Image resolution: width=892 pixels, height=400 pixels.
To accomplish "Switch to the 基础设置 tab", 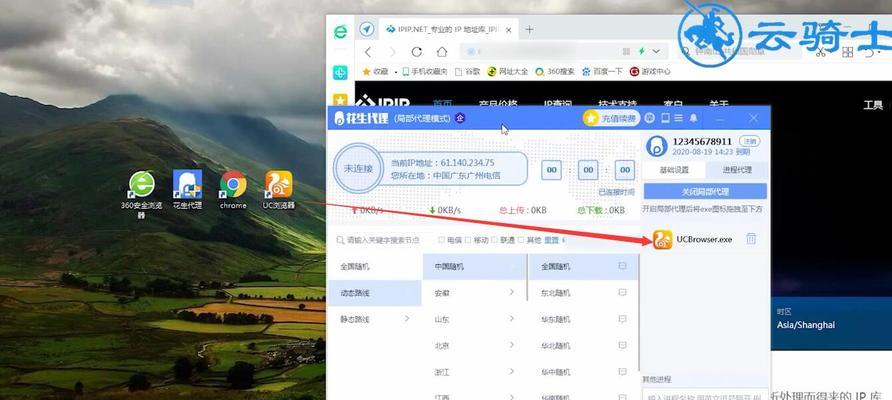I will 674,170.
